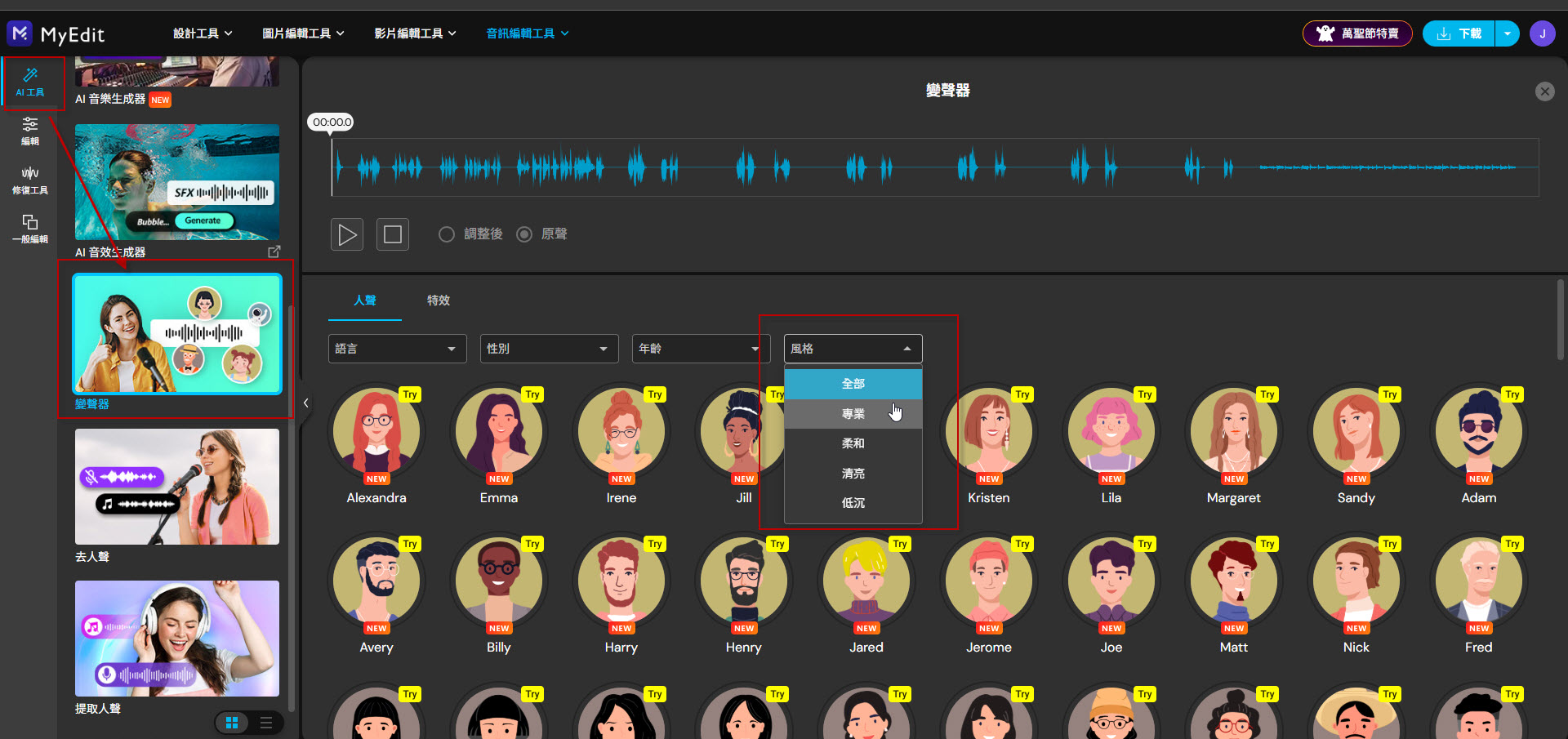The width and height of the screenshot is (1568, 739).
Task: Click the 下載 download button
Action: click(1459, 33)
